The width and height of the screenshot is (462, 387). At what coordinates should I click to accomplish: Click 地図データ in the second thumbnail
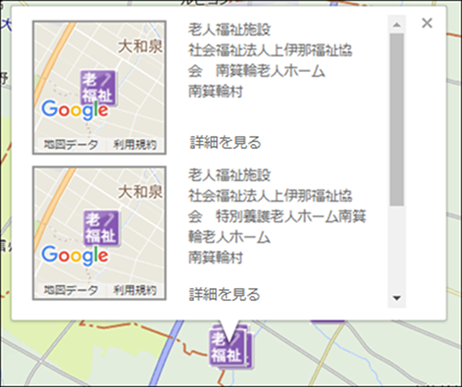[71, 290]
